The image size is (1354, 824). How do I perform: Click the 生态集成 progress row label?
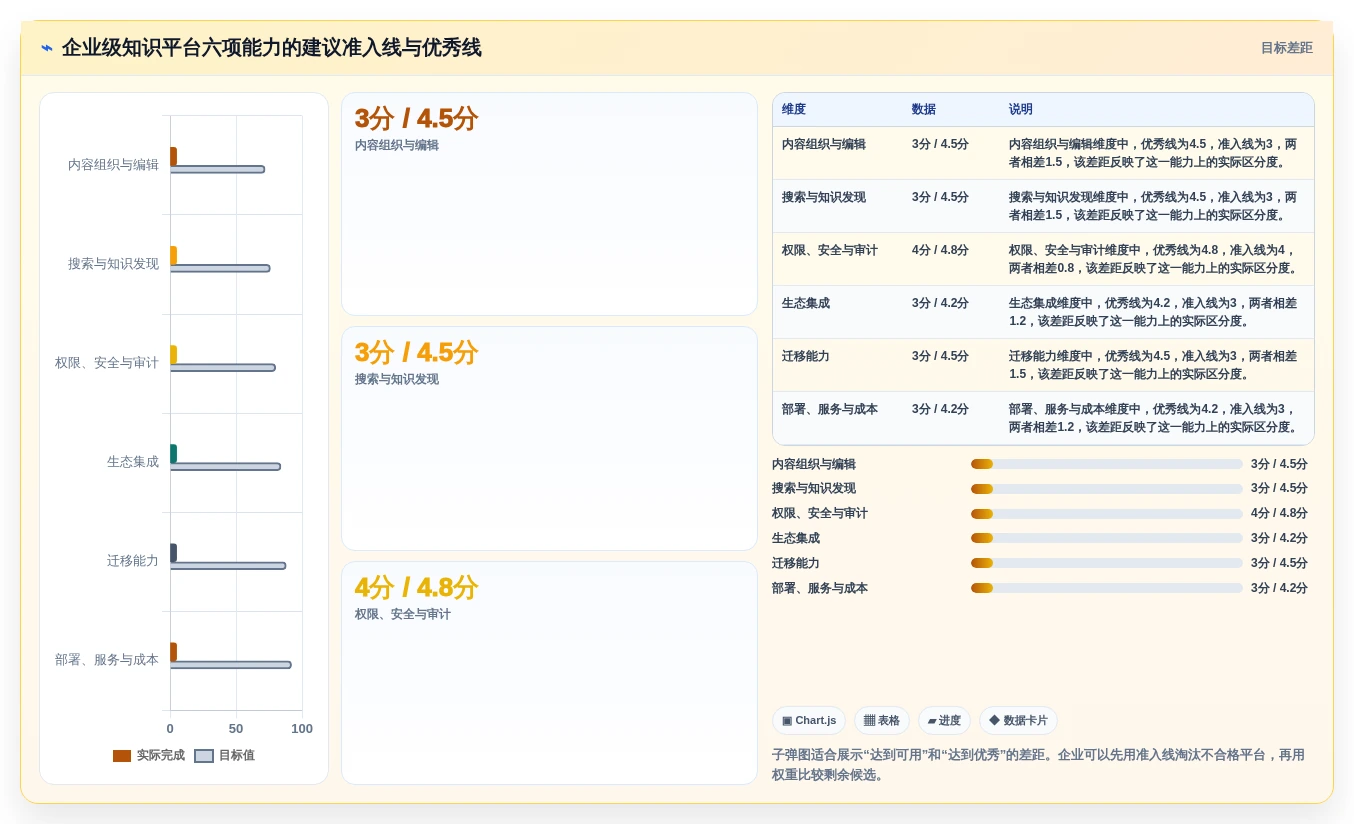click(796, 538)
